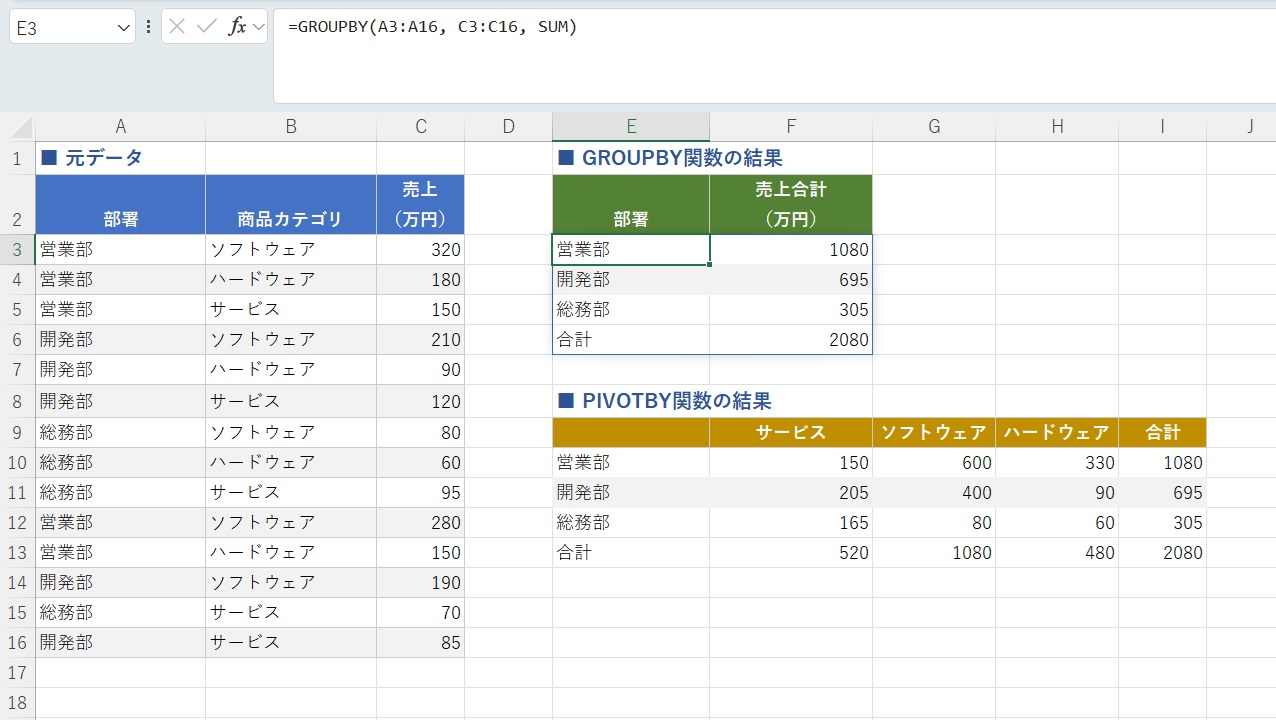Select the サービス column header in PIVOTBY results
The image size is (1276, 720).
pos(791,432)
